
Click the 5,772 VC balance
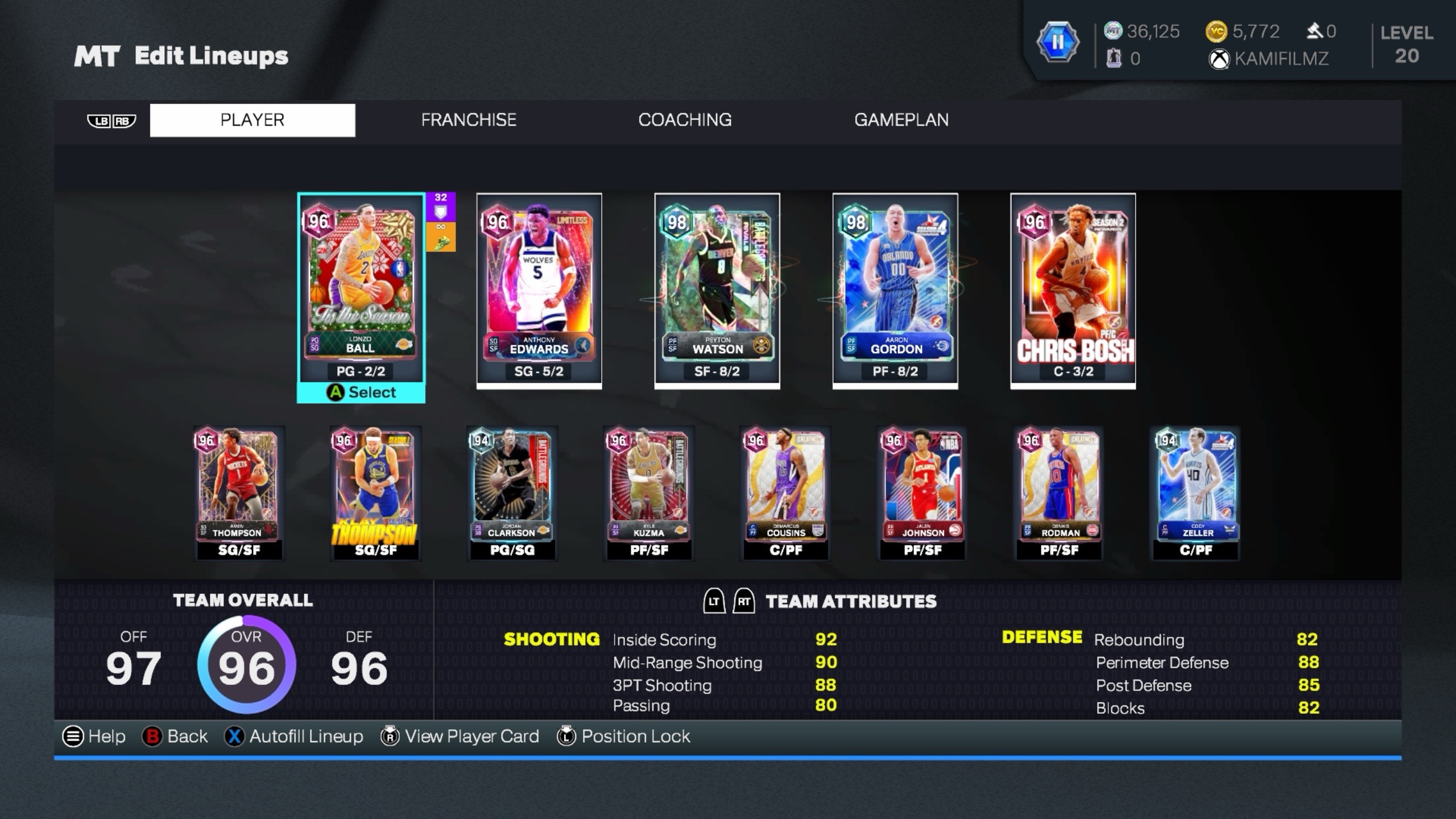pos(1256,31)
